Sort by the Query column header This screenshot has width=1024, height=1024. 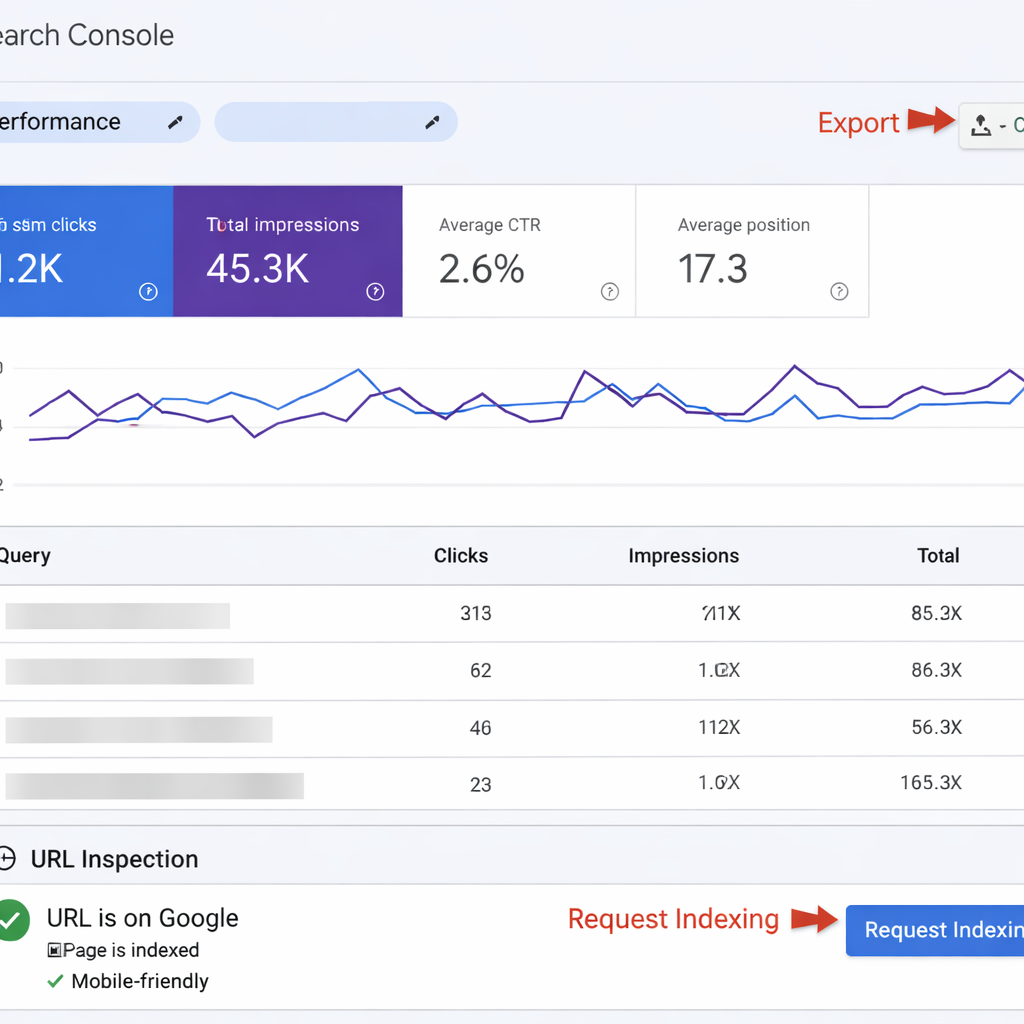[25, 556]
